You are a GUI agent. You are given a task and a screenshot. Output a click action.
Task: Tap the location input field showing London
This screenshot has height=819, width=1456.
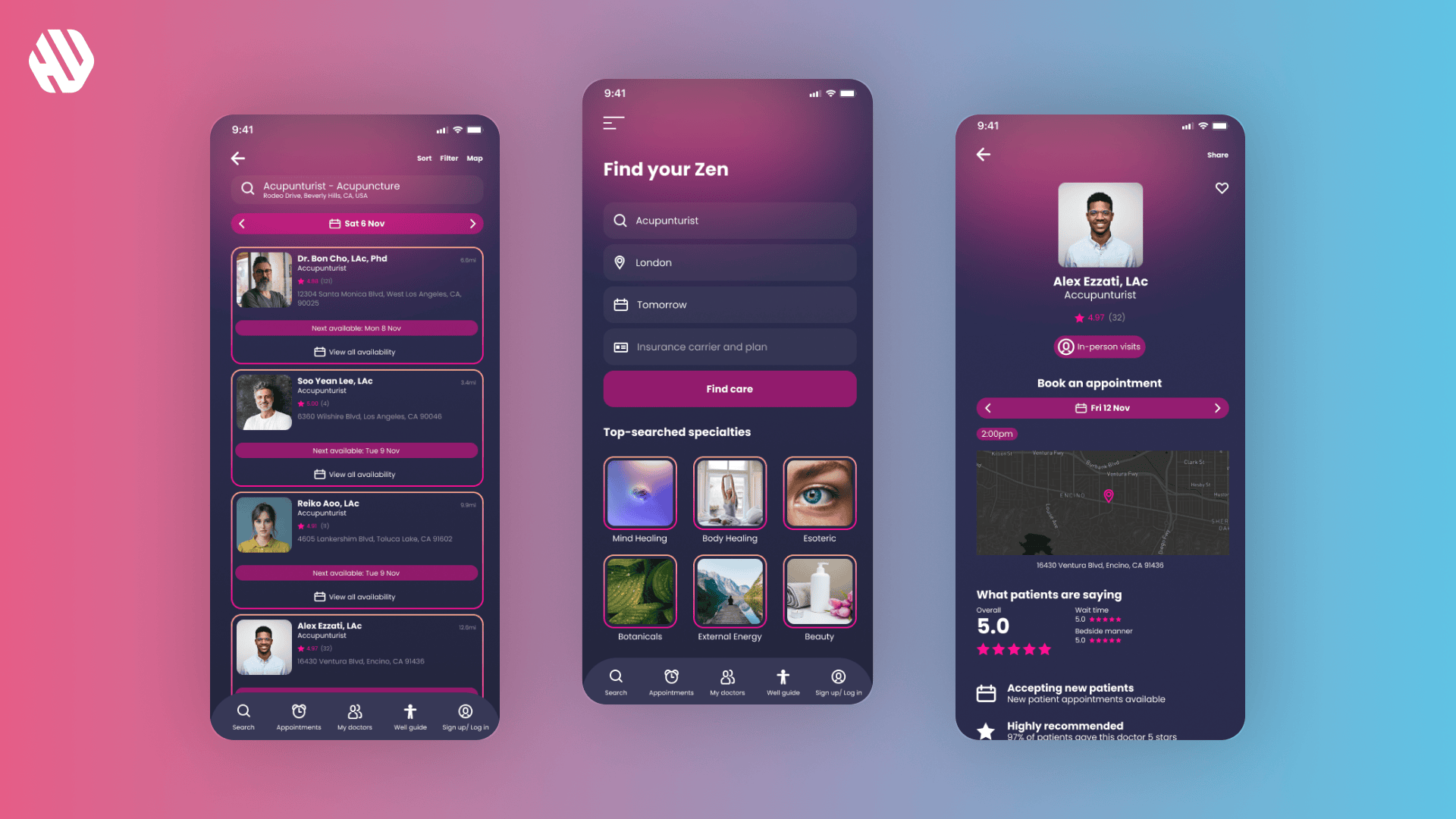pos(729,262)
